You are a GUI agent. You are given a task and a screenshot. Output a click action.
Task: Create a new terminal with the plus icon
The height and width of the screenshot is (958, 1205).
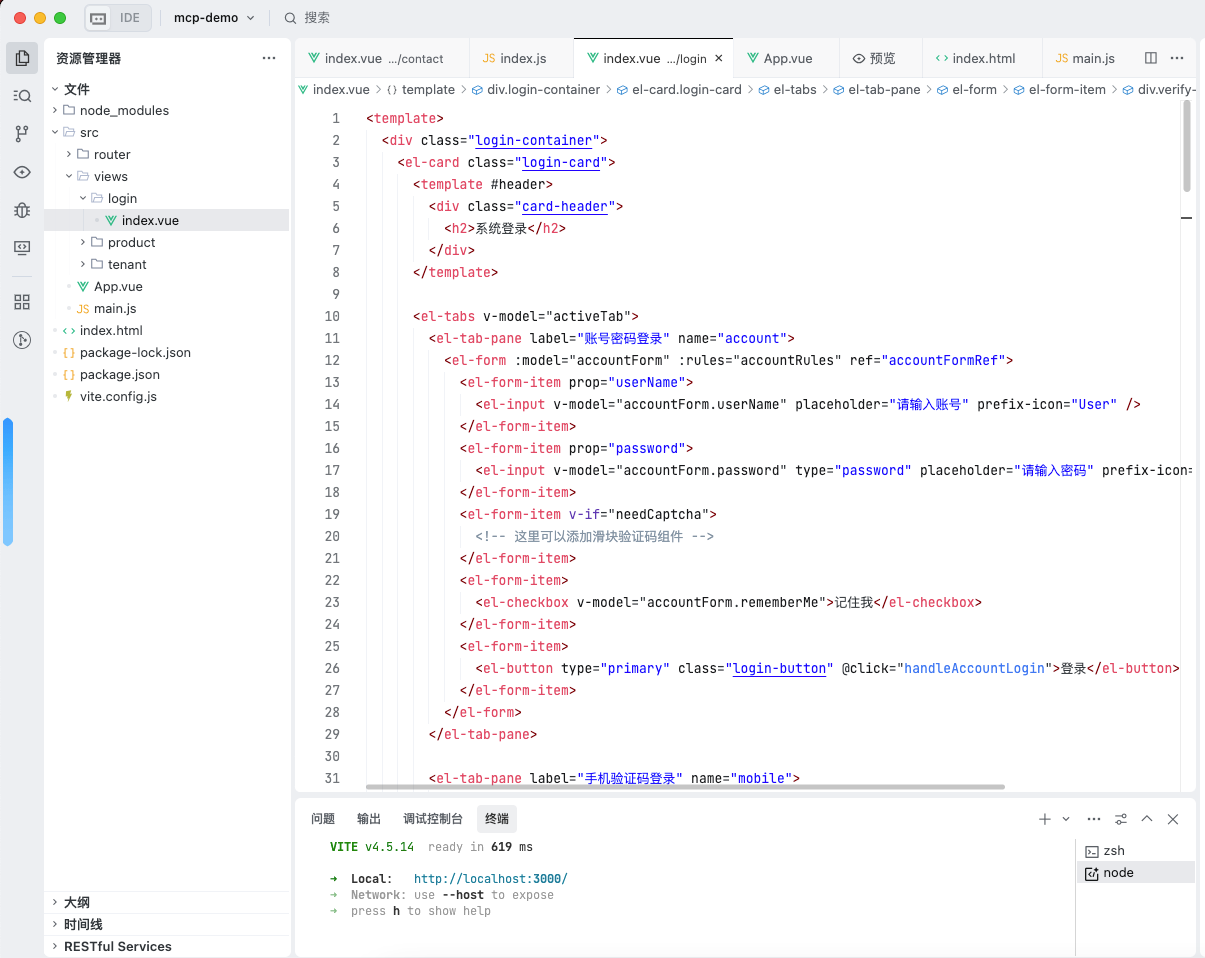(x=1044, y=819)
